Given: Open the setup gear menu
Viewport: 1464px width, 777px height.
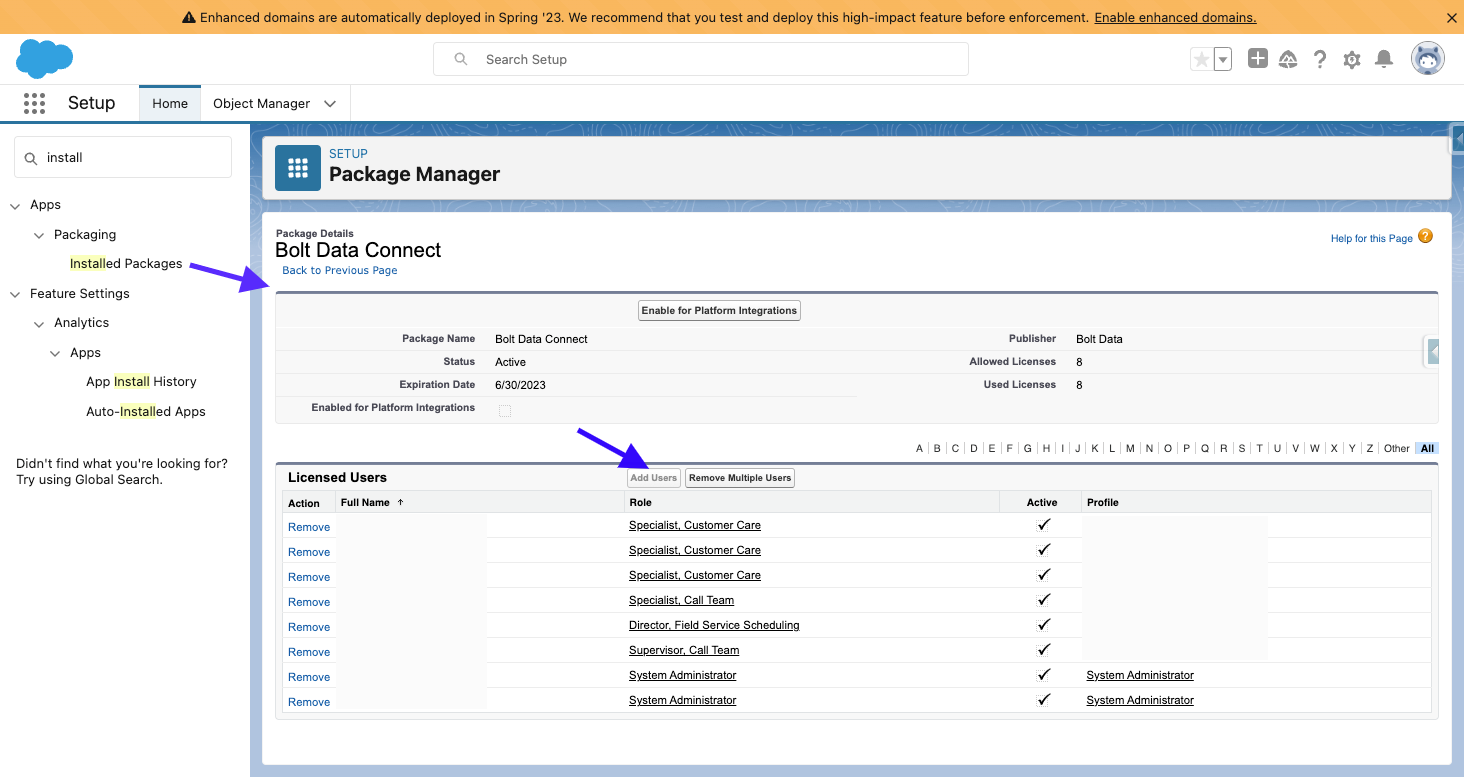Looking at the screenshot, I should [1352, 60].
